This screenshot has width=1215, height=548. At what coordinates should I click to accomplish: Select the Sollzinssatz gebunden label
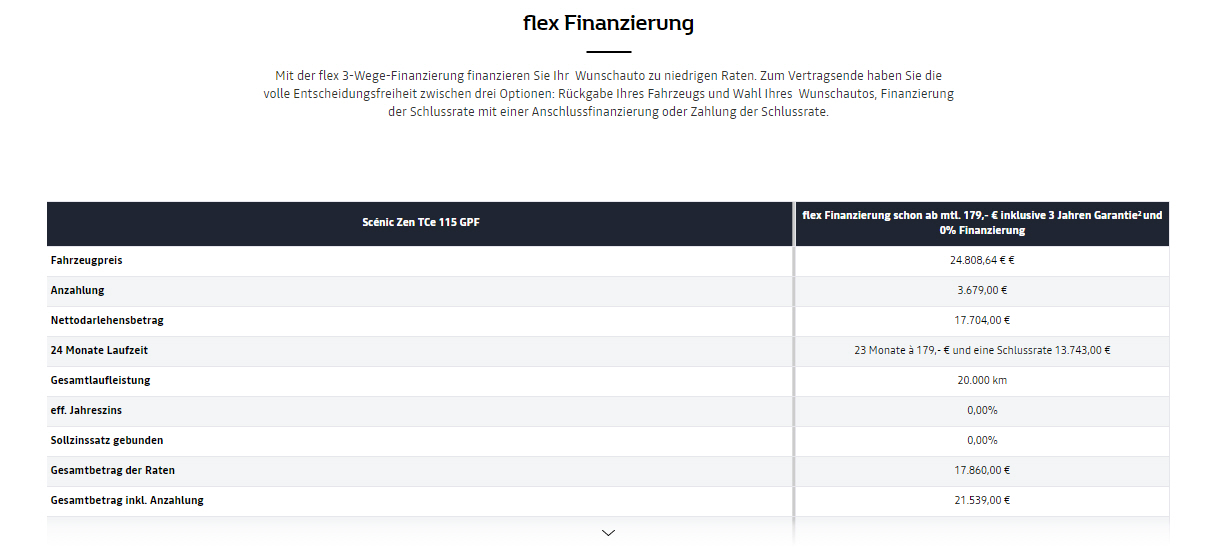click(x=107, y=440)
